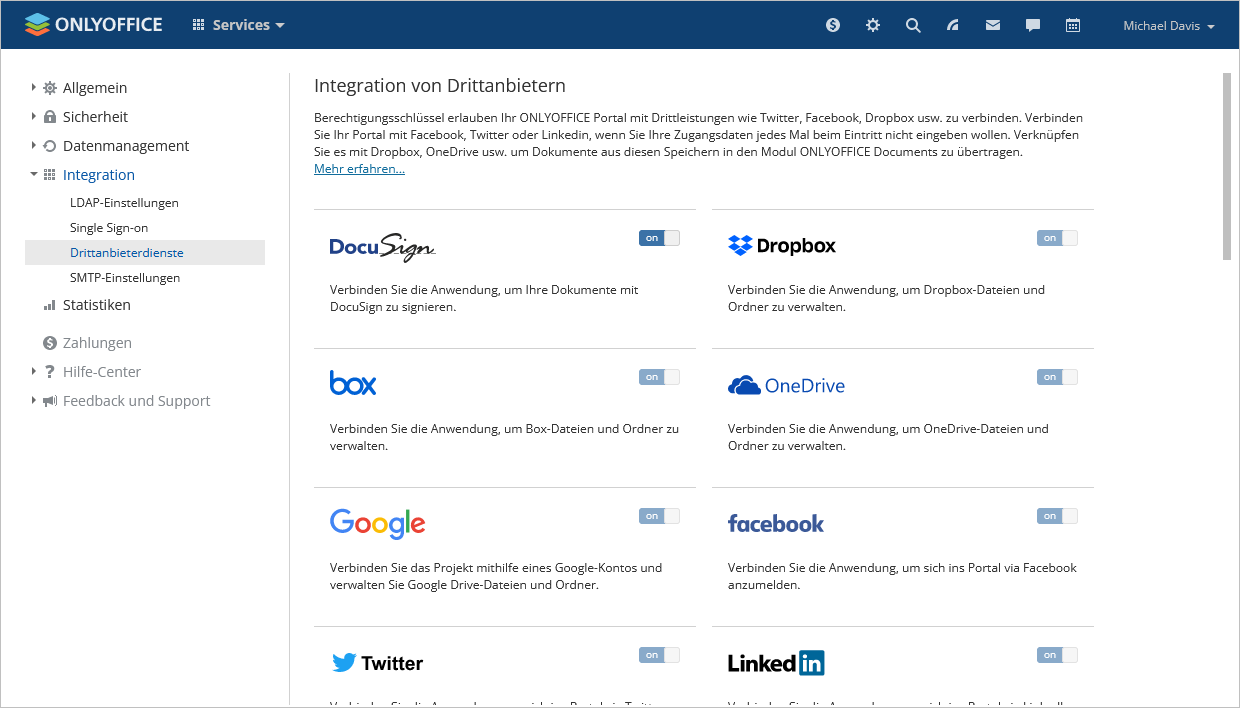Click the search magnifier icon
The image size is (1240, 708).
point(913,25)
